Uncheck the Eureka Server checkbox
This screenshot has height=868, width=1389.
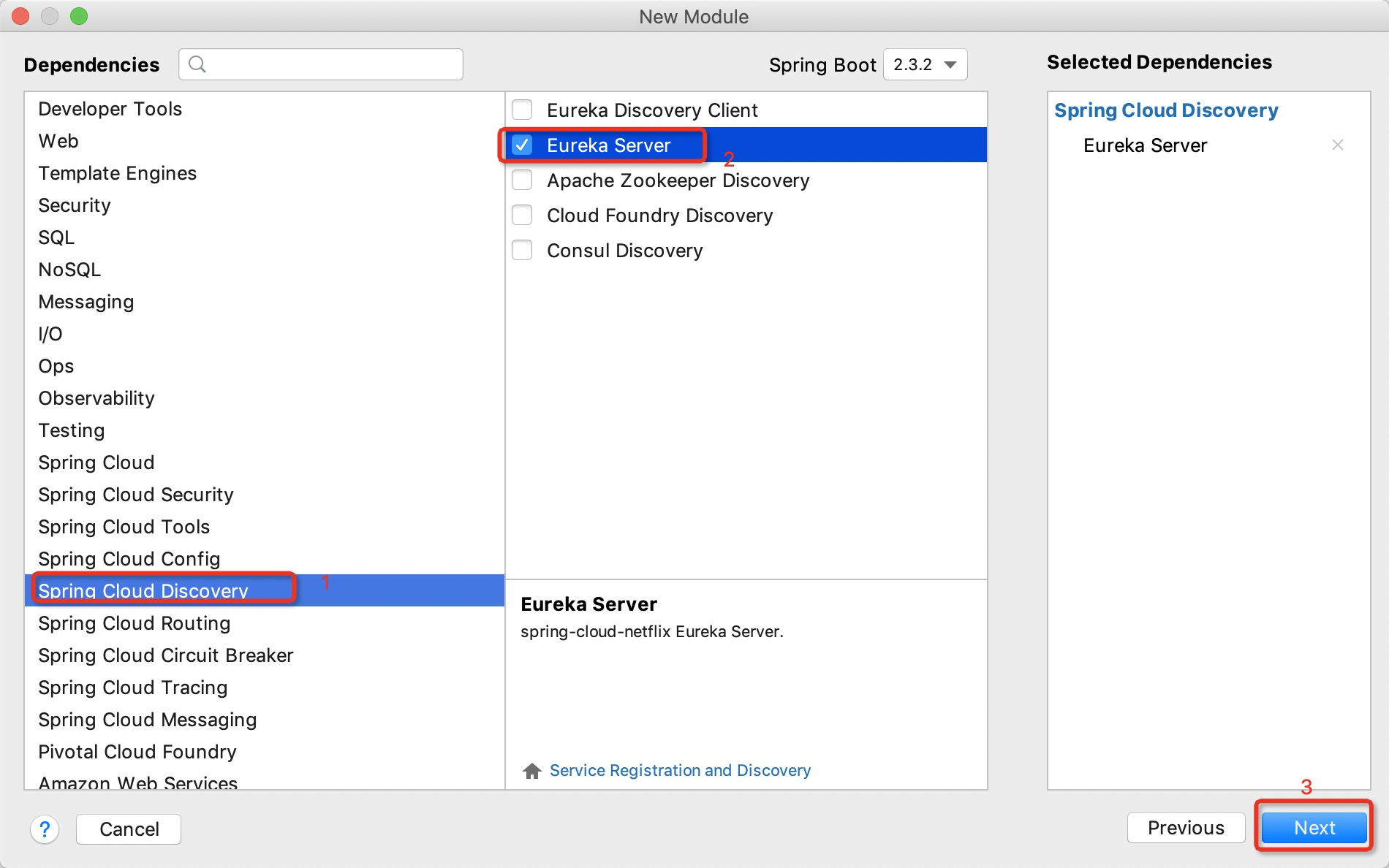522,145
